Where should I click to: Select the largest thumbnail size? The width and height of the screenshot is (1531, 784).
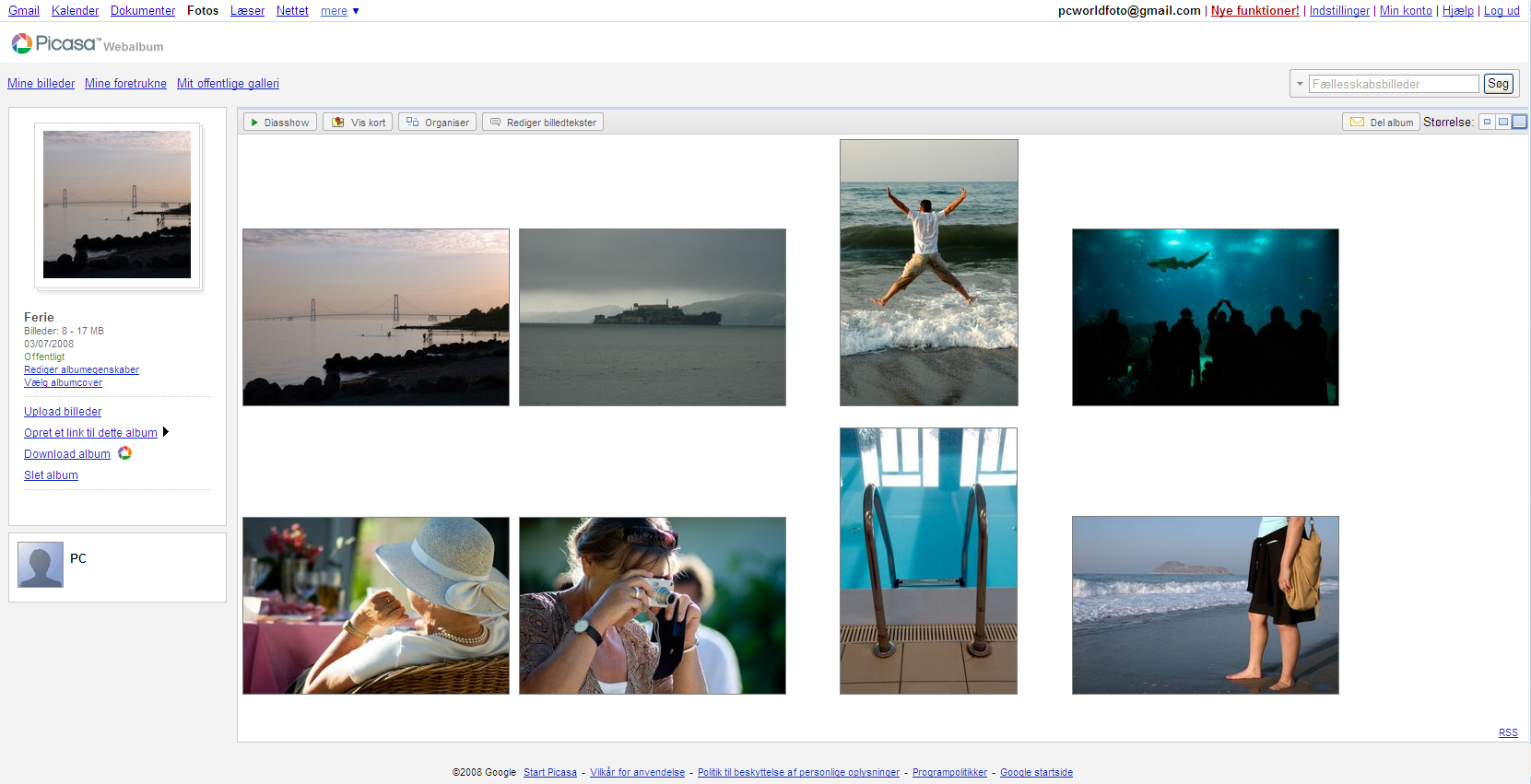1519,122
